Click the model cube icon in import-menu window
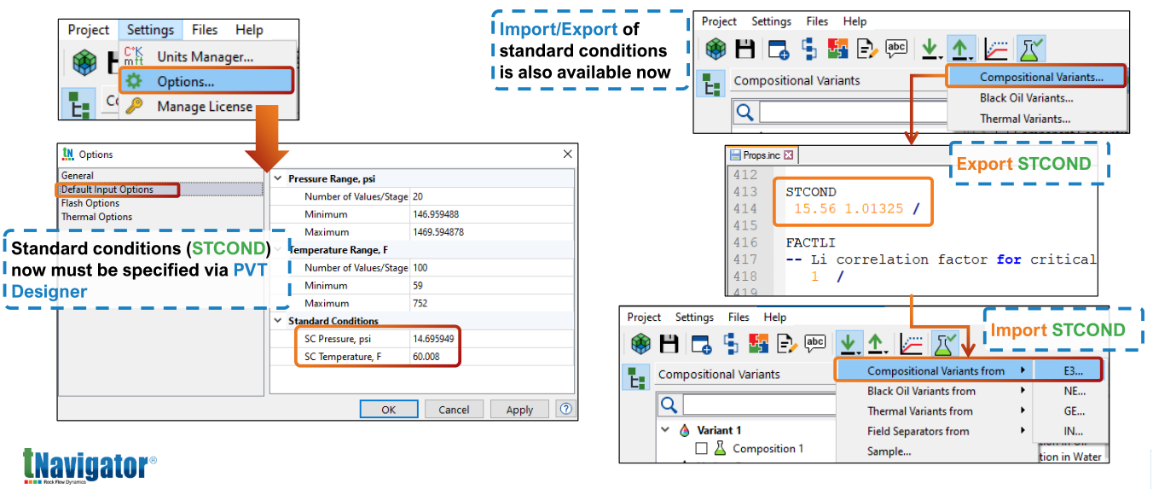Screen dimensions: 1153x489 (x=640, y=343)
